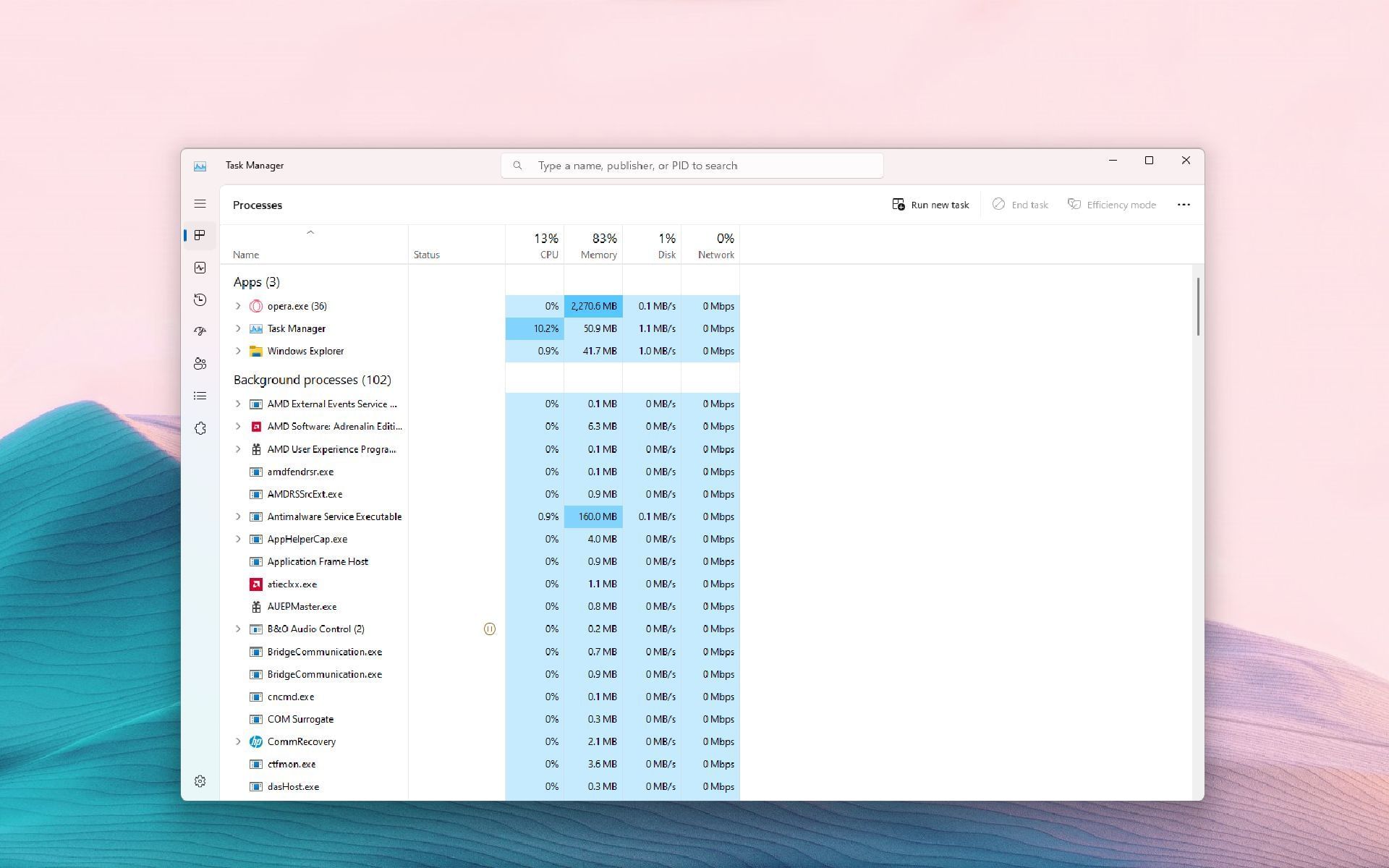
Task: Click Run new task button
Action: [x=930, y=205]
